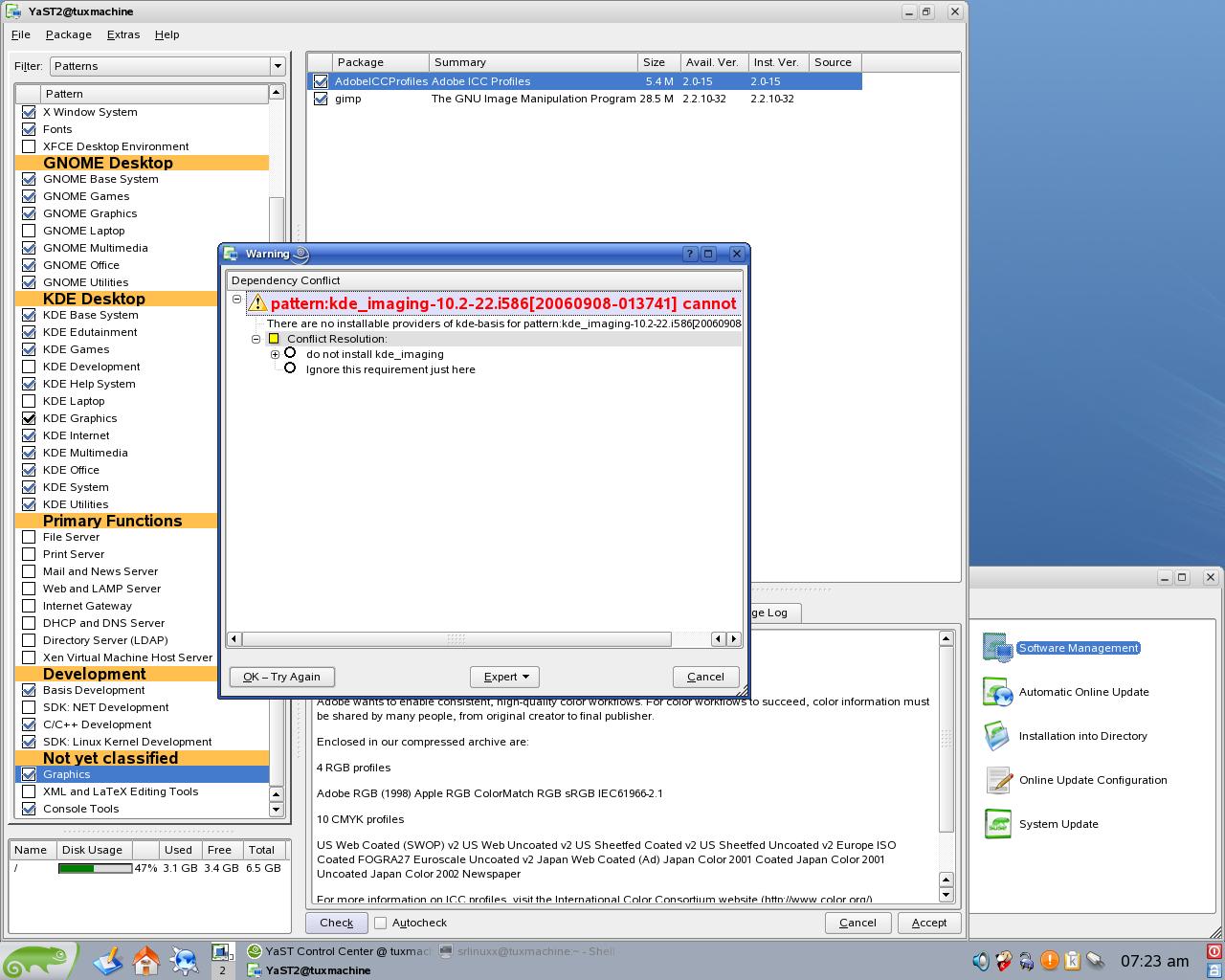Click the orange exclamation updater tray icon
The width and height of the screenshot is (1225, 980).
1050,961
